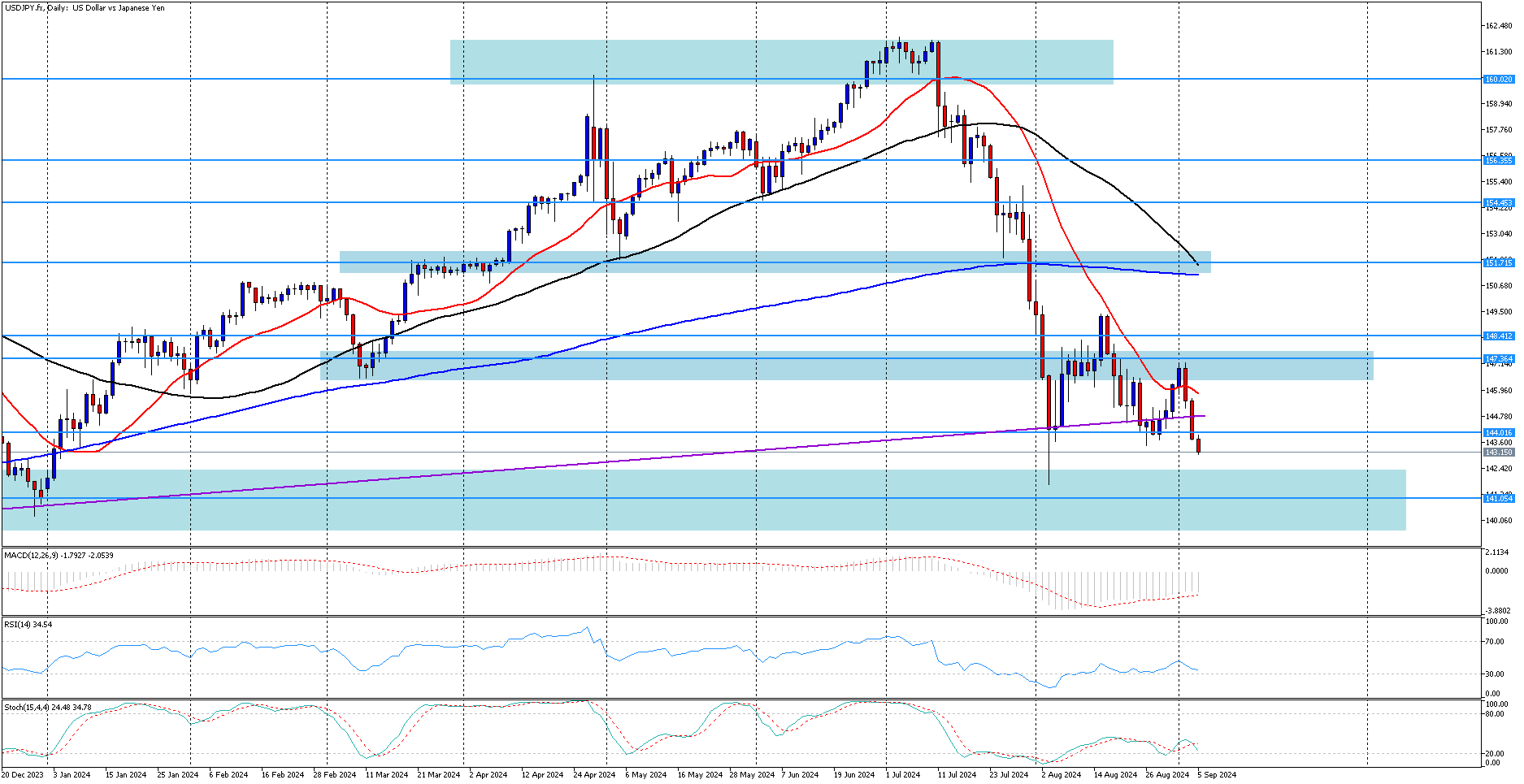
Task: Click the 20 Dec 2023 date label
Action: point(23,775)
